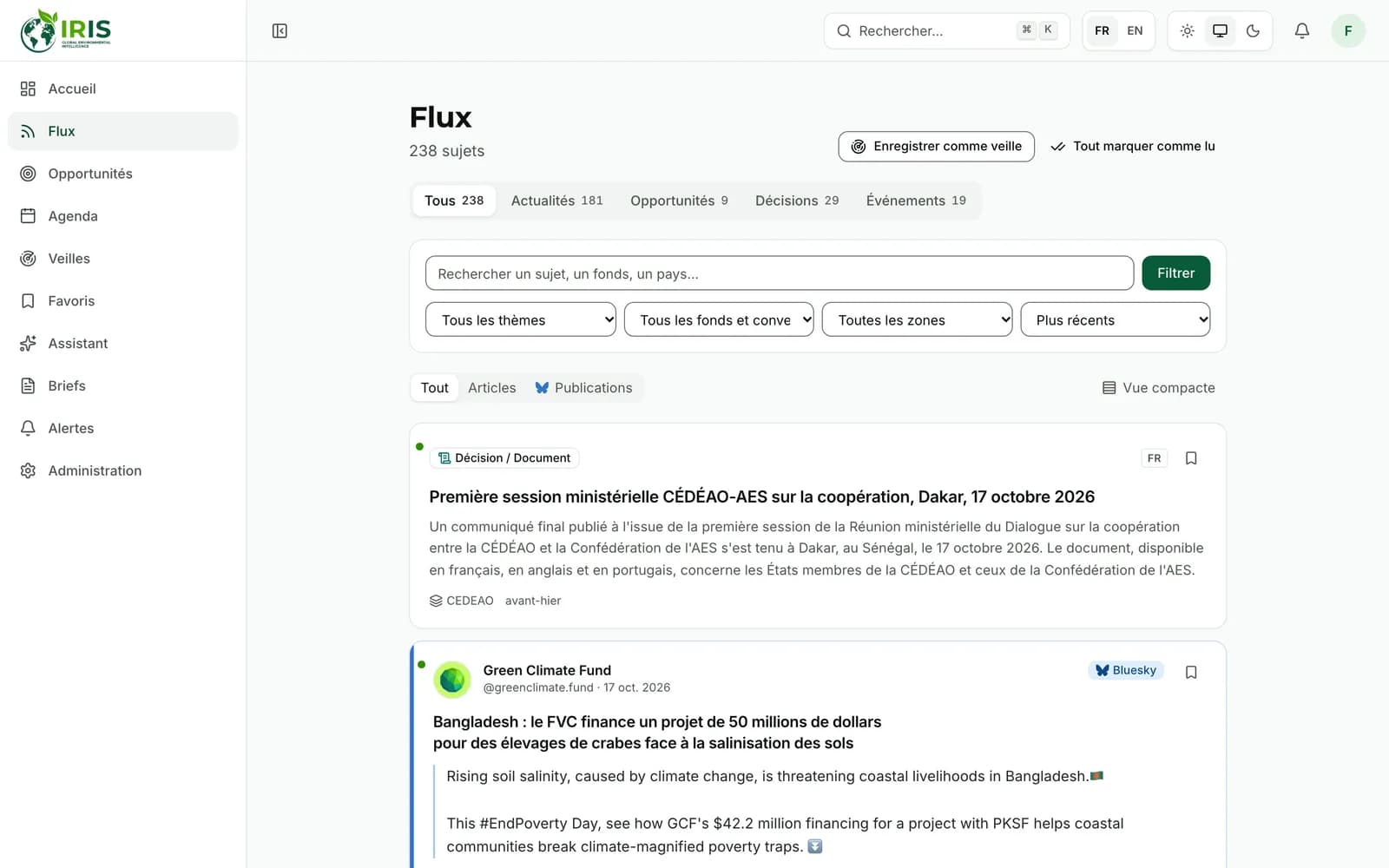
Task: Toggle Vue compacte view
Action: point(1158,388)
